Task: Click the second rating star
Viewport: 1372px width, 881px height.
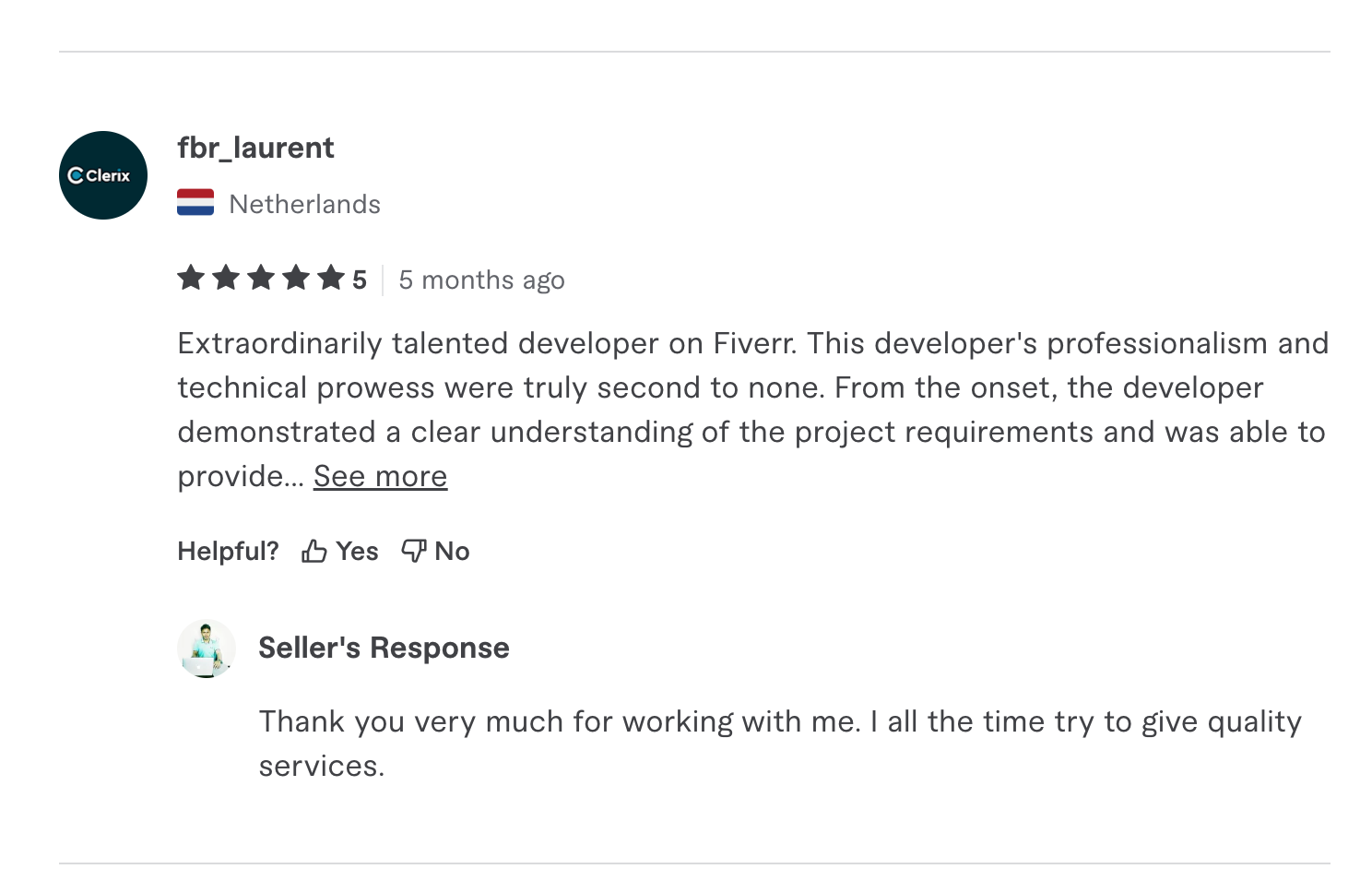Action: [x=226, y=278]
